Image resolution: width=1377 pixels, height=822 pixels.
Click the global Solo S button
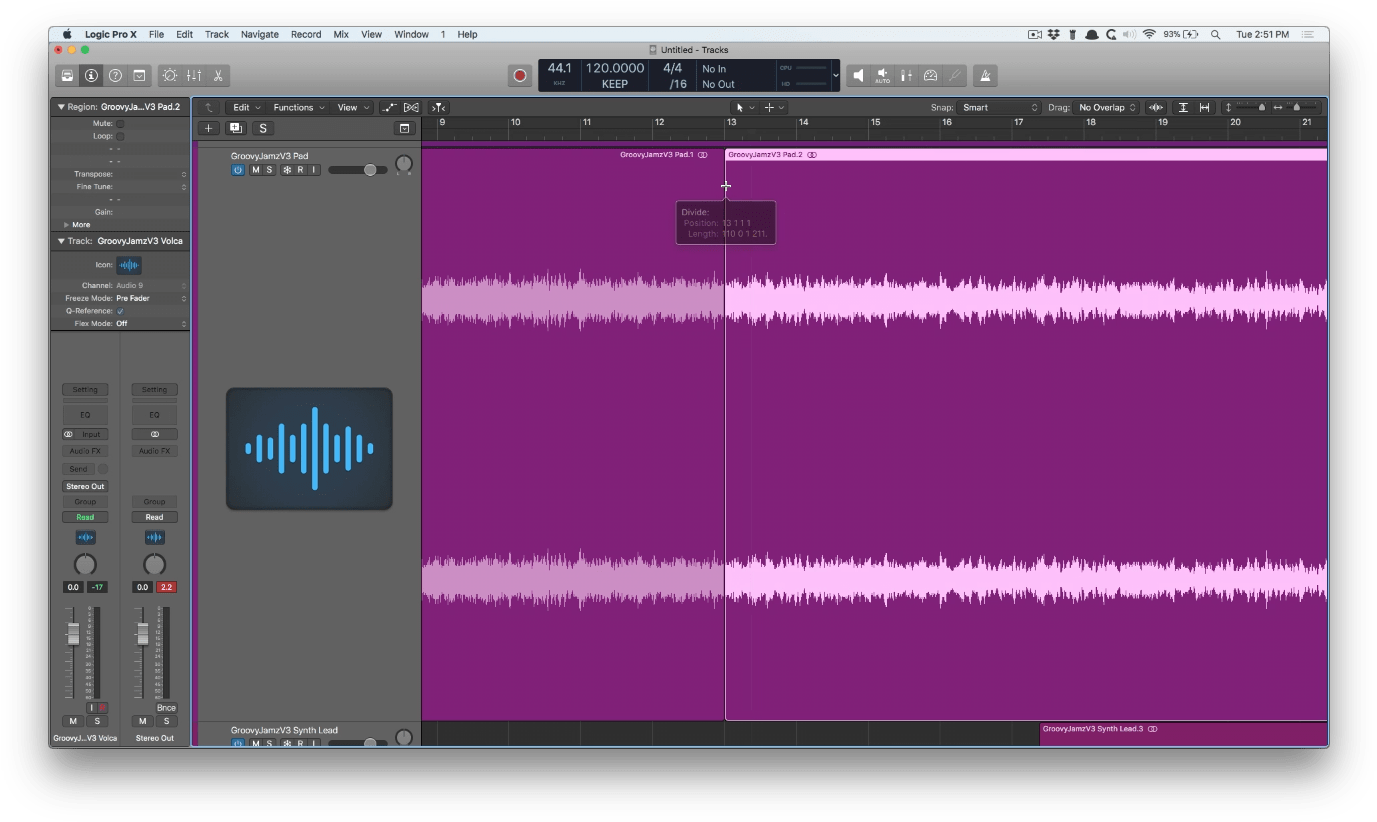[263, 128]
